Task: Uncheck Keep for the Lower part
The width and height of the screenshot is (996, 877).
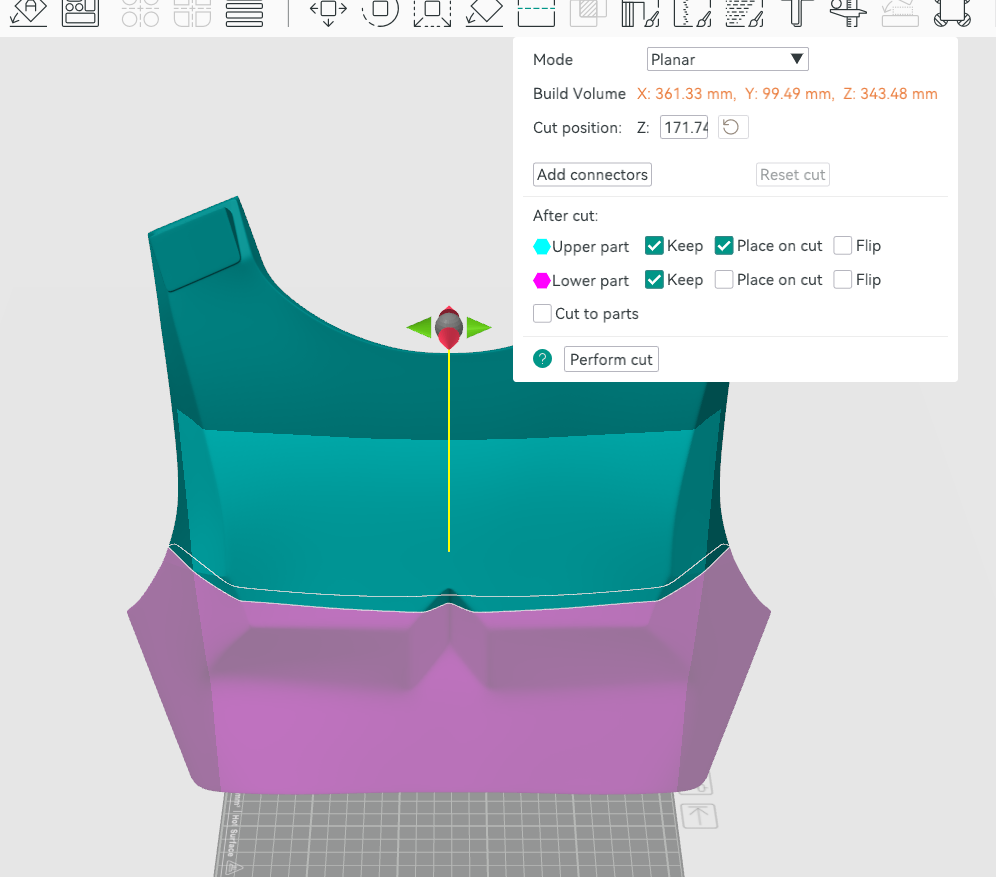Action: pos(655,280)
